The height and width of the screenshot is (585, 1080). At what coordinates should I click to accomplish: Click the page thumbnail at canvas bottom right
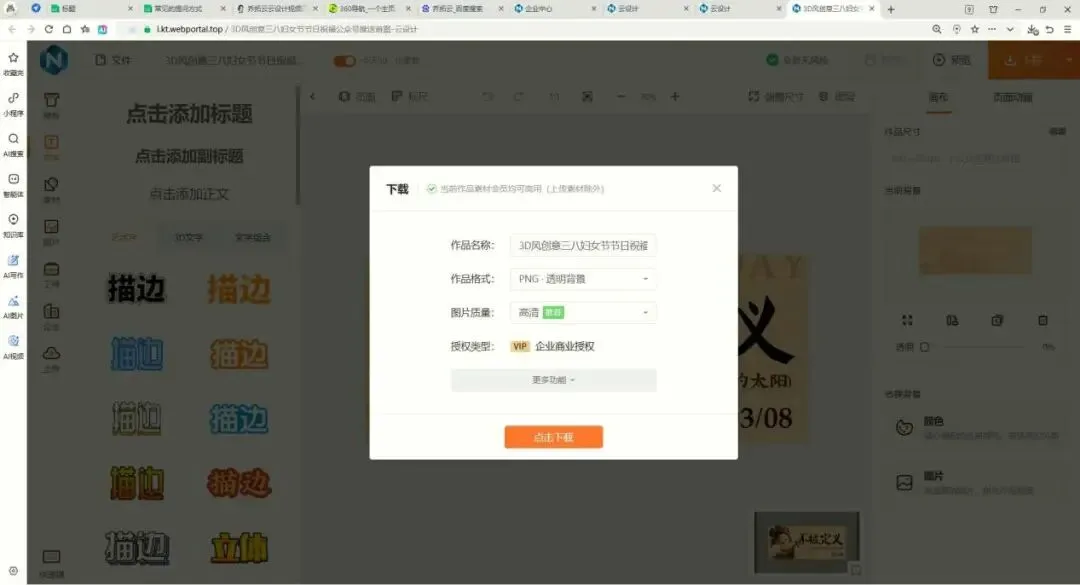pos(807,542)
